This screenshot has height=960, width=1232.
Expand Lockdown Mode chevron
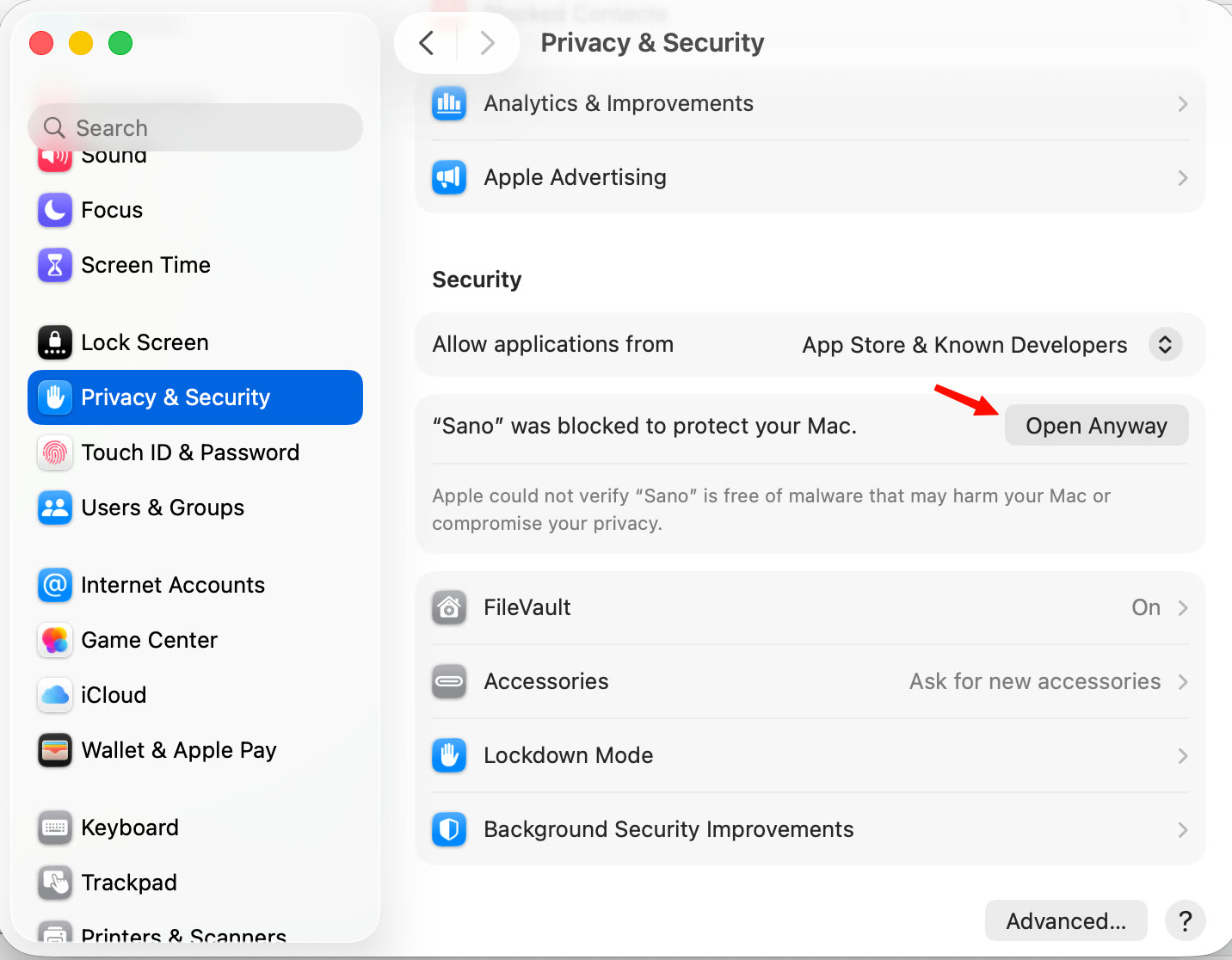1183,756
